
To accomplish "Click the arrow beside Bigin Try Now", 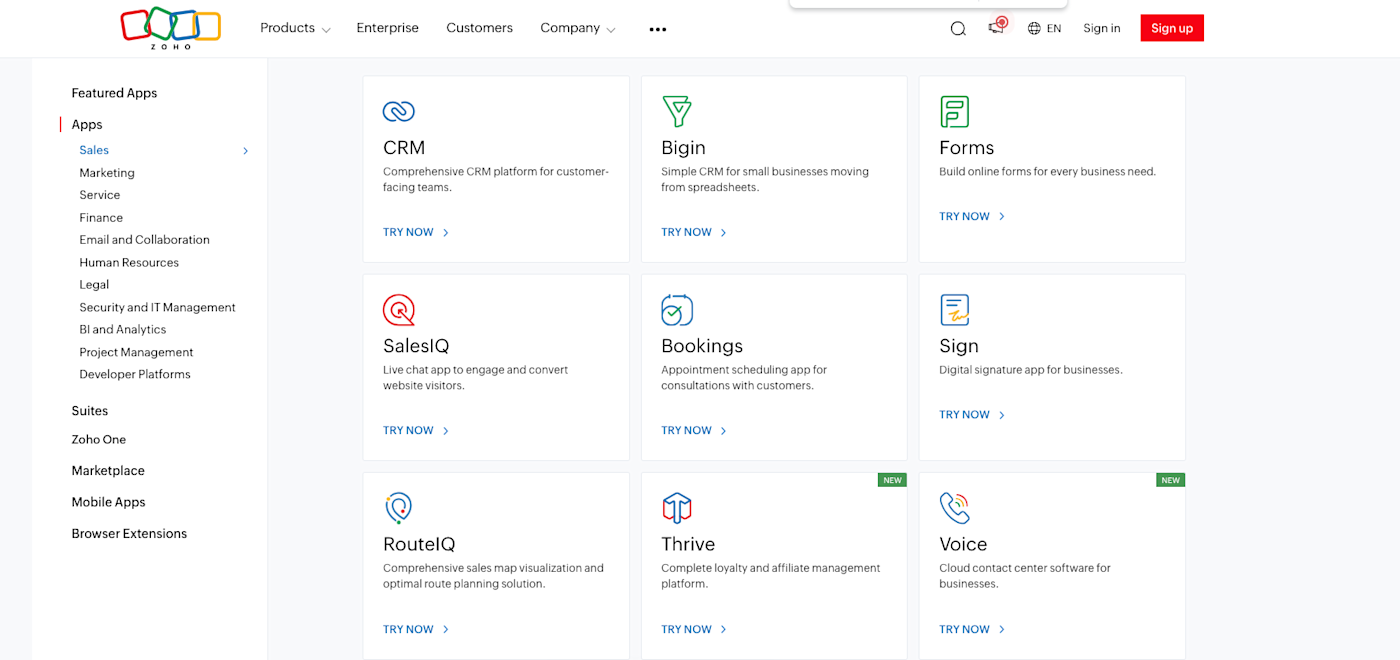I will [x=724, y=232].
